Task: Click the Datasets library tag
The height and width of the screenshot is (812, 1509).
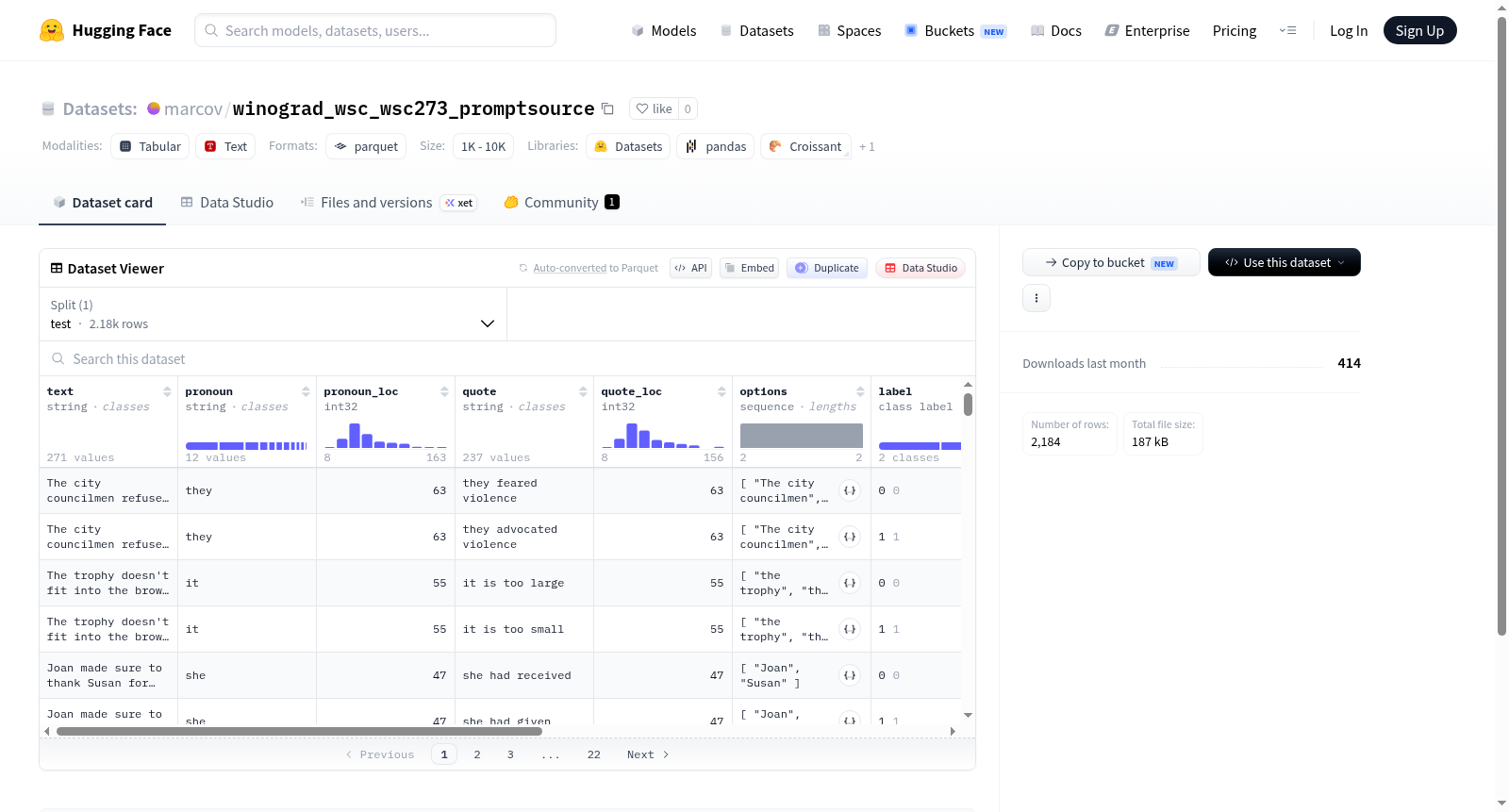Action: click(628, 146)
